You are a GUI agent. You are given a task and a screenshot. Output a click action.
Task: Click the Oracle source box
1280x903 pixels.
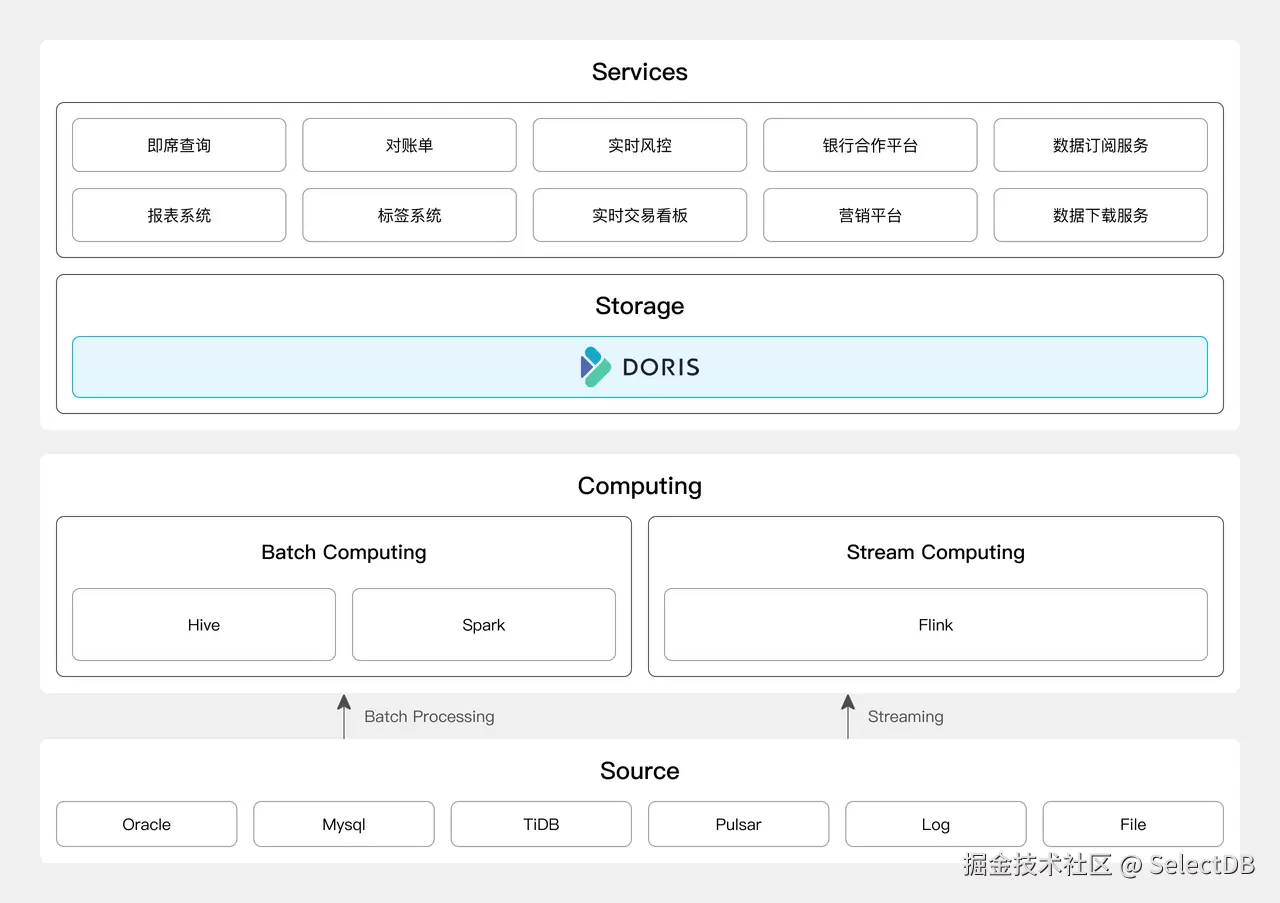click(146, 824)
